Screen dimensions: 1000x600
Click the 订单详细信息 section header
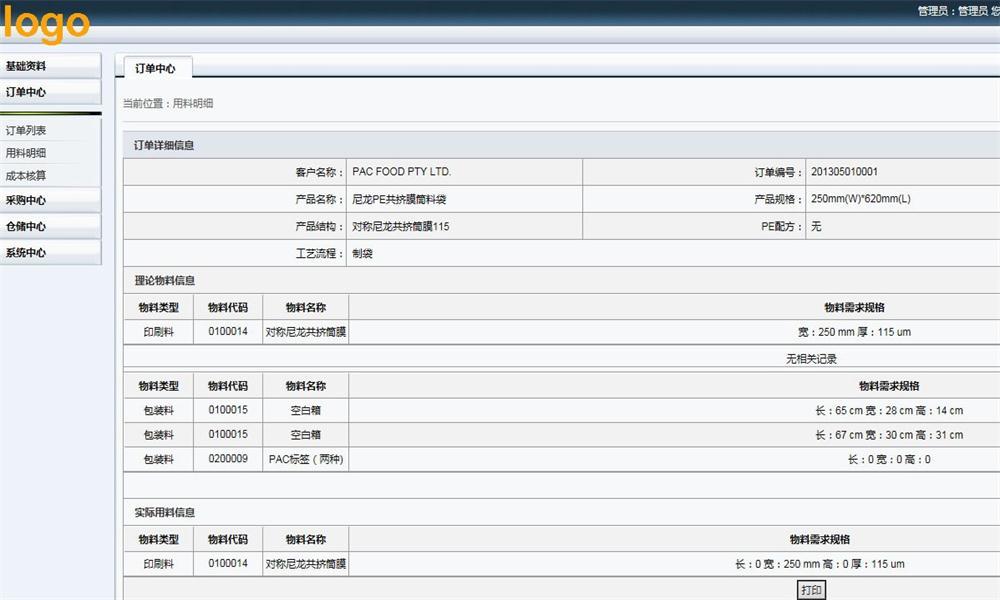(164, 145)
